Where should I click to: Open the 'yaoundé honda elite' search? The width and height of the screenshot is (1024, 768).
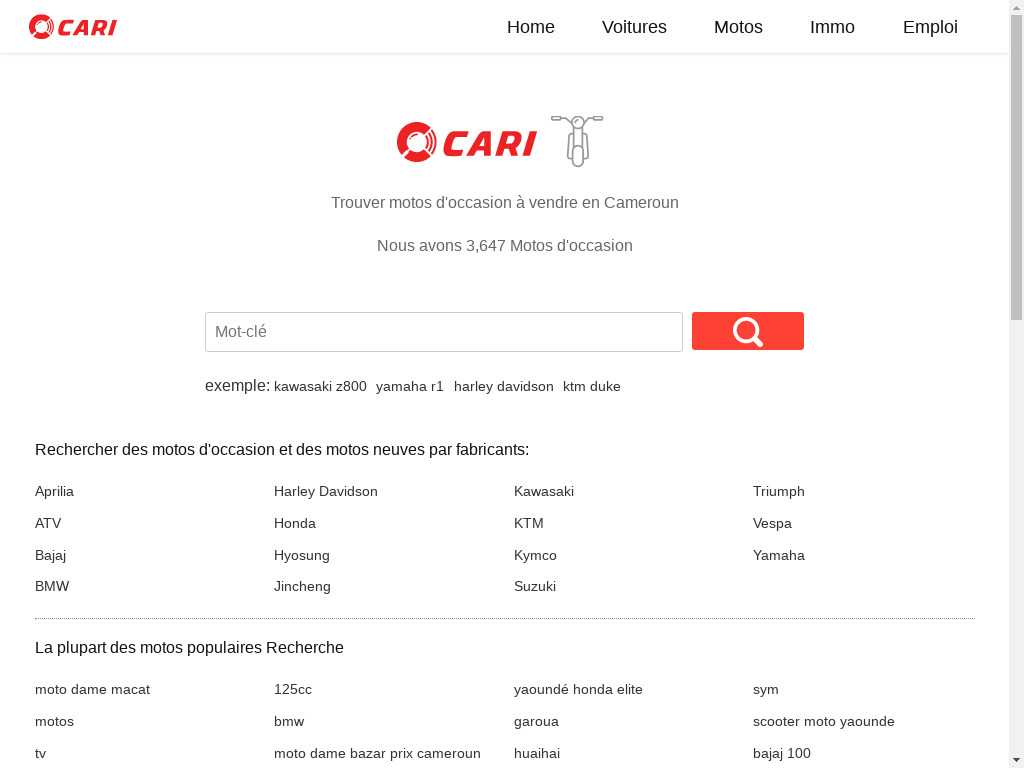579,690
